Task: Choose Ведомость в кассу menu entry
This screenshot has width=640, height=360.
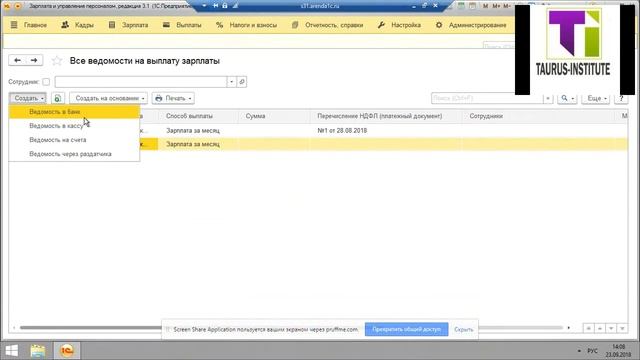Action: (x=74, y=126)
